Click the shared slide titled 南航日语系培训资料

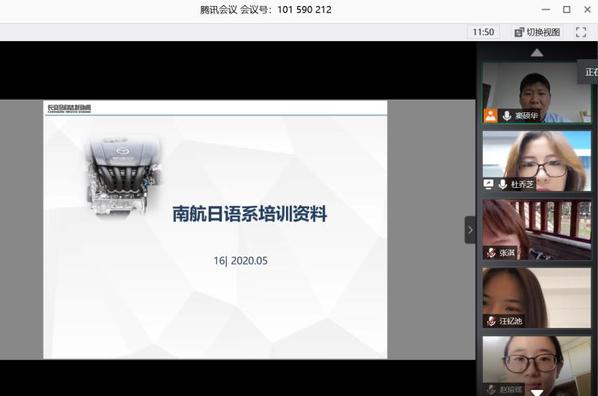tap(215, 230)
